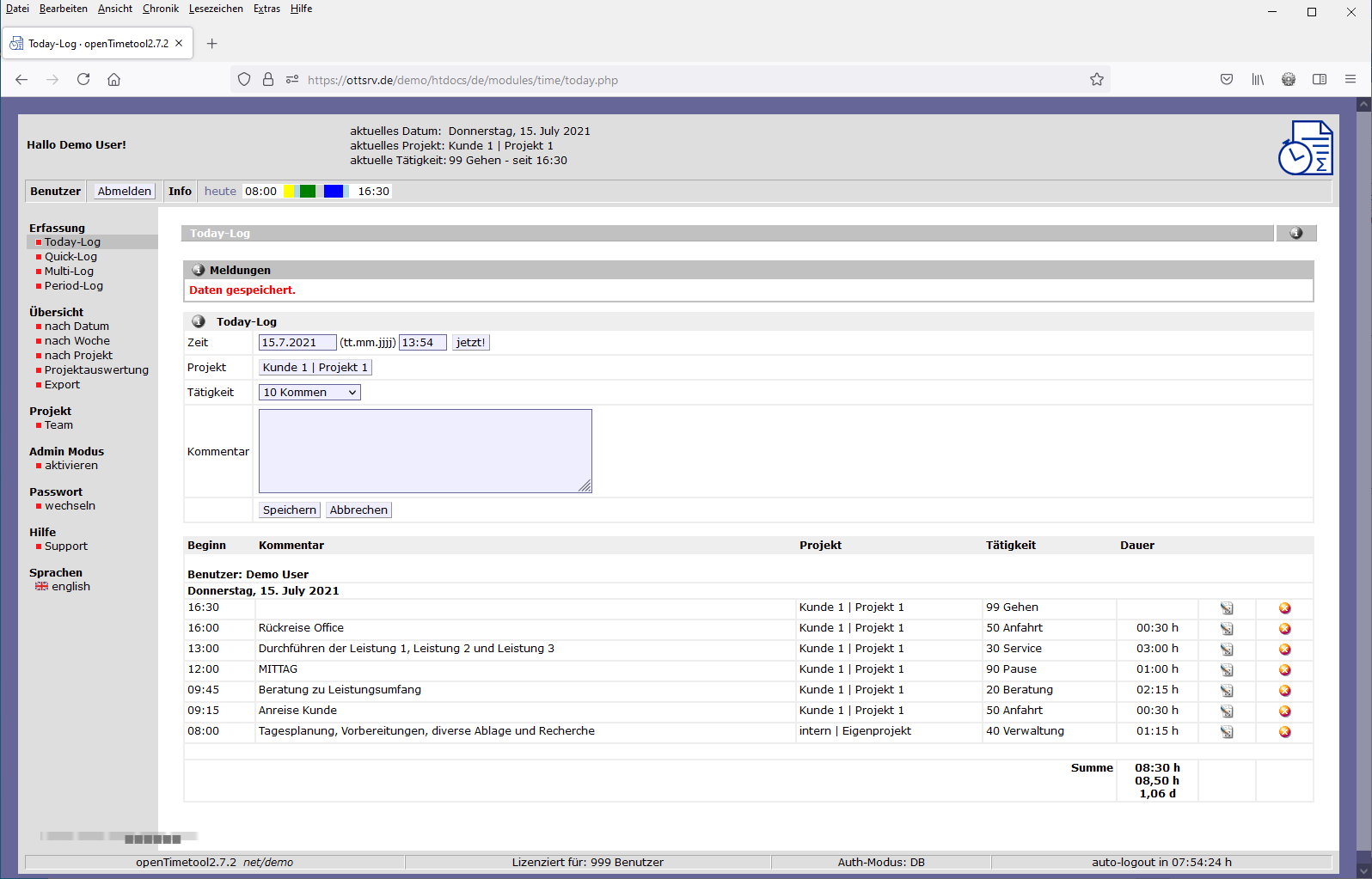Open the Quick-Log page
1372x879 pixels.
[x=70, y=257]
